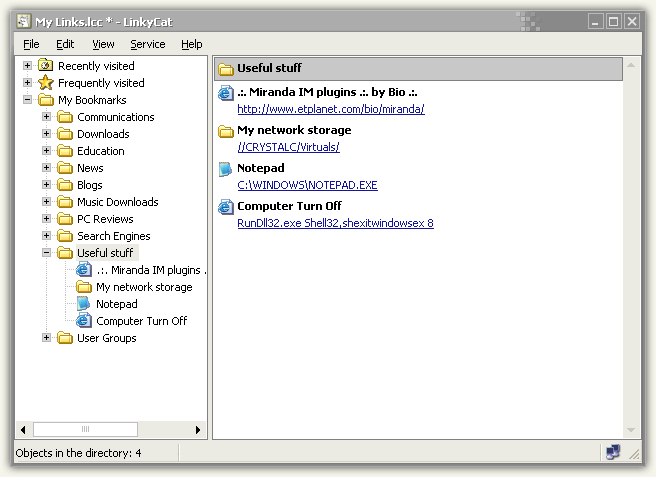
Task: Click the Useful stuff header folder icon
Action: tap(226, 69)
